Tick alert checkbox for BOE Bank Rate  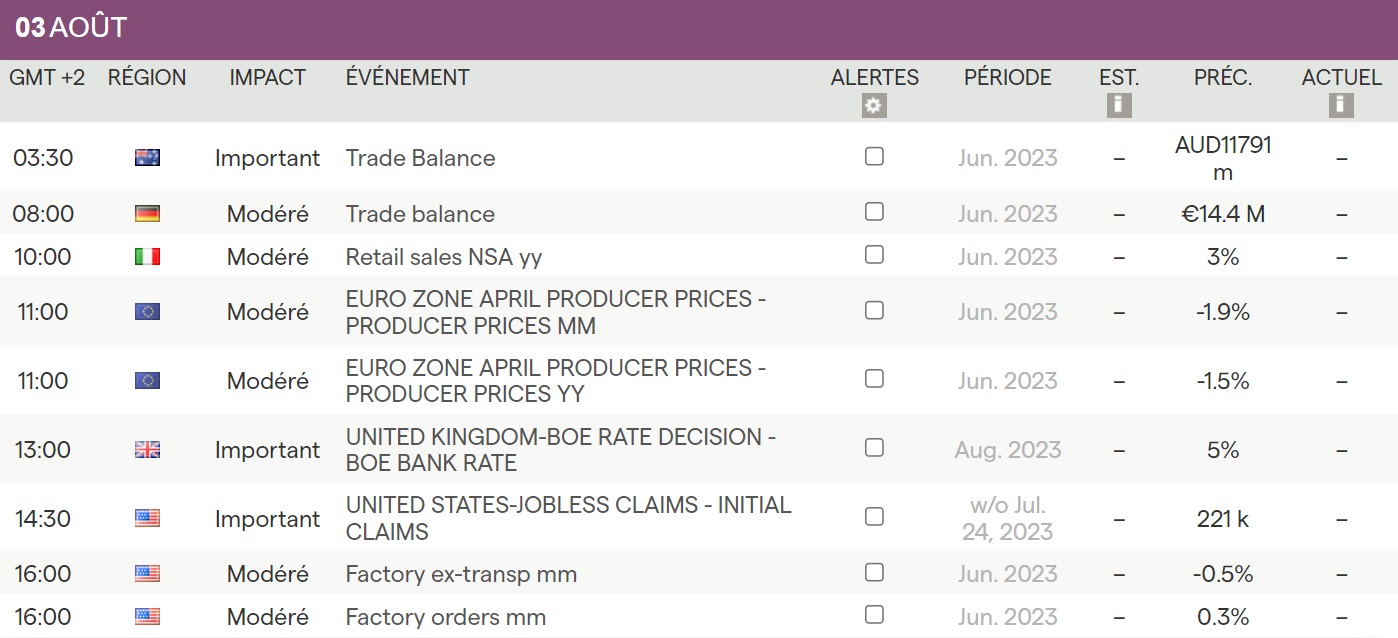pyautogui.click(x=874, y=448)
